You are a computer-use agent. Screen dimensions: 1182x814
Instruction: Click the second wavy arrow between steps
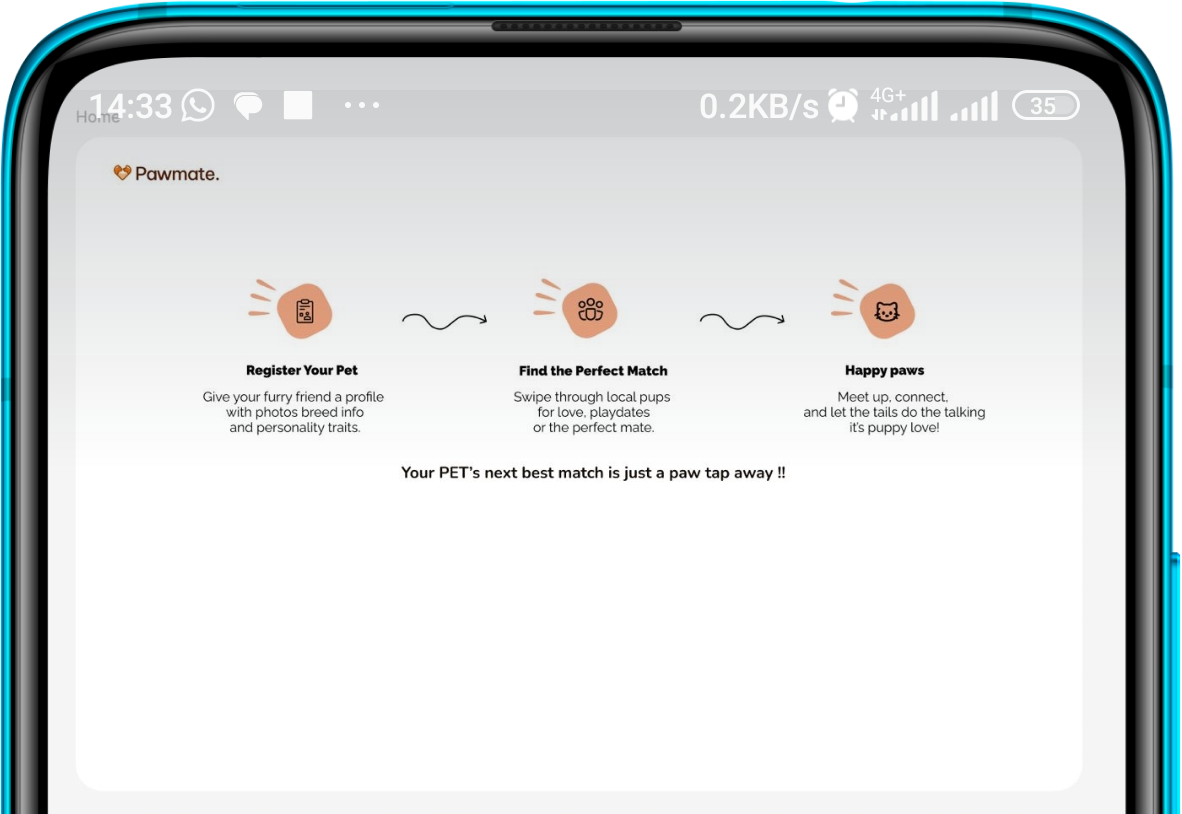(x=741, y=321)
